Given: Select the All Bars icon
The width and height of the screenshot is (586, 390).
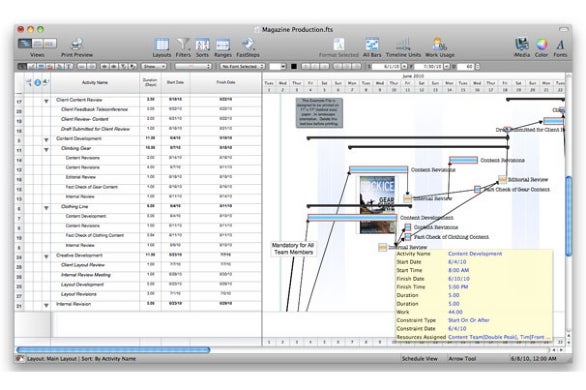Looking at the screenshot, I should 372,44.
